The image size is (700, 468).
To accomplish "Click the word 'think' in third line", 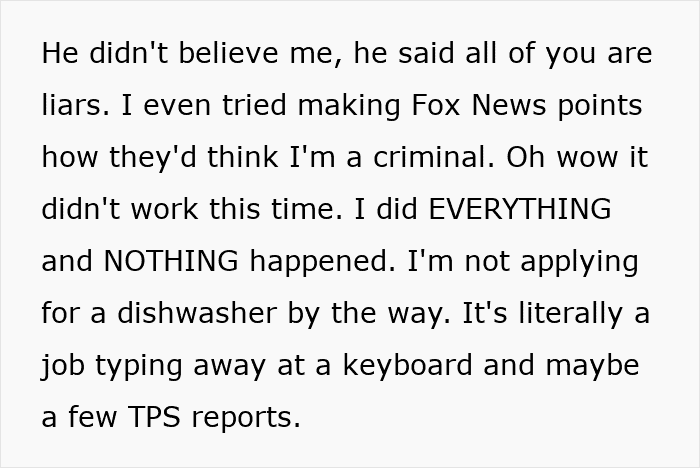I will (242, 157).
